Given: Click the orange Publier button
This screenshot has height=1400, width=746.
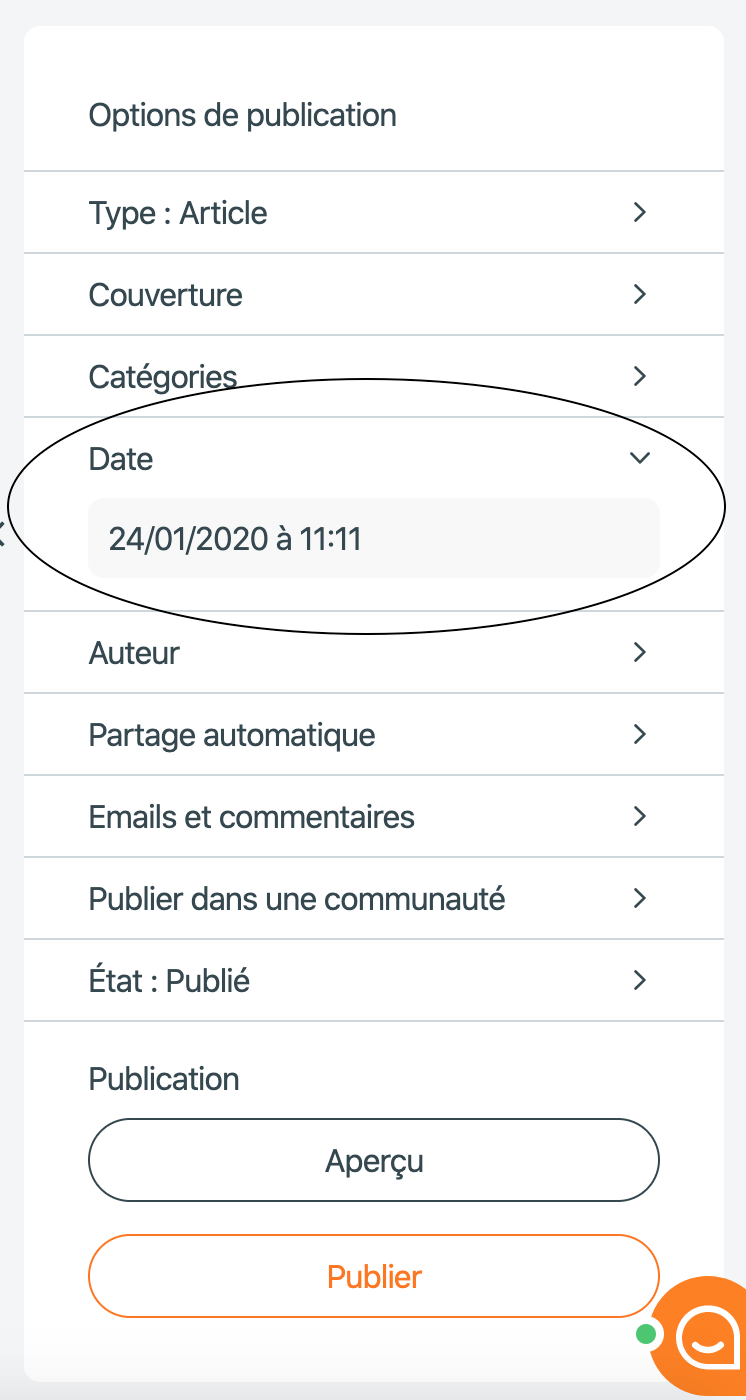Looking at the screenshot, I should [x=374, y=1276].
